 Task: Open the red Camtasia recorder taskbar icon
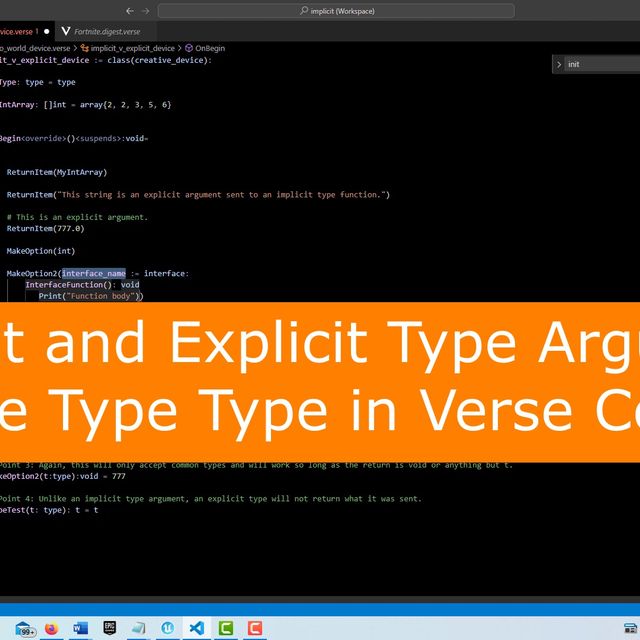(255, 628)
